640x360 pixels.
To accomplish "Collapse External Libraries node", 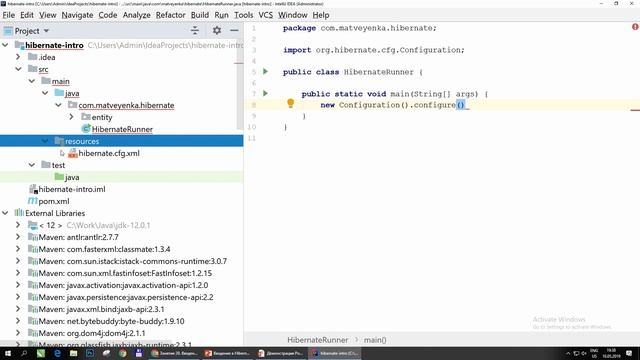I will [x=5, y=213].
